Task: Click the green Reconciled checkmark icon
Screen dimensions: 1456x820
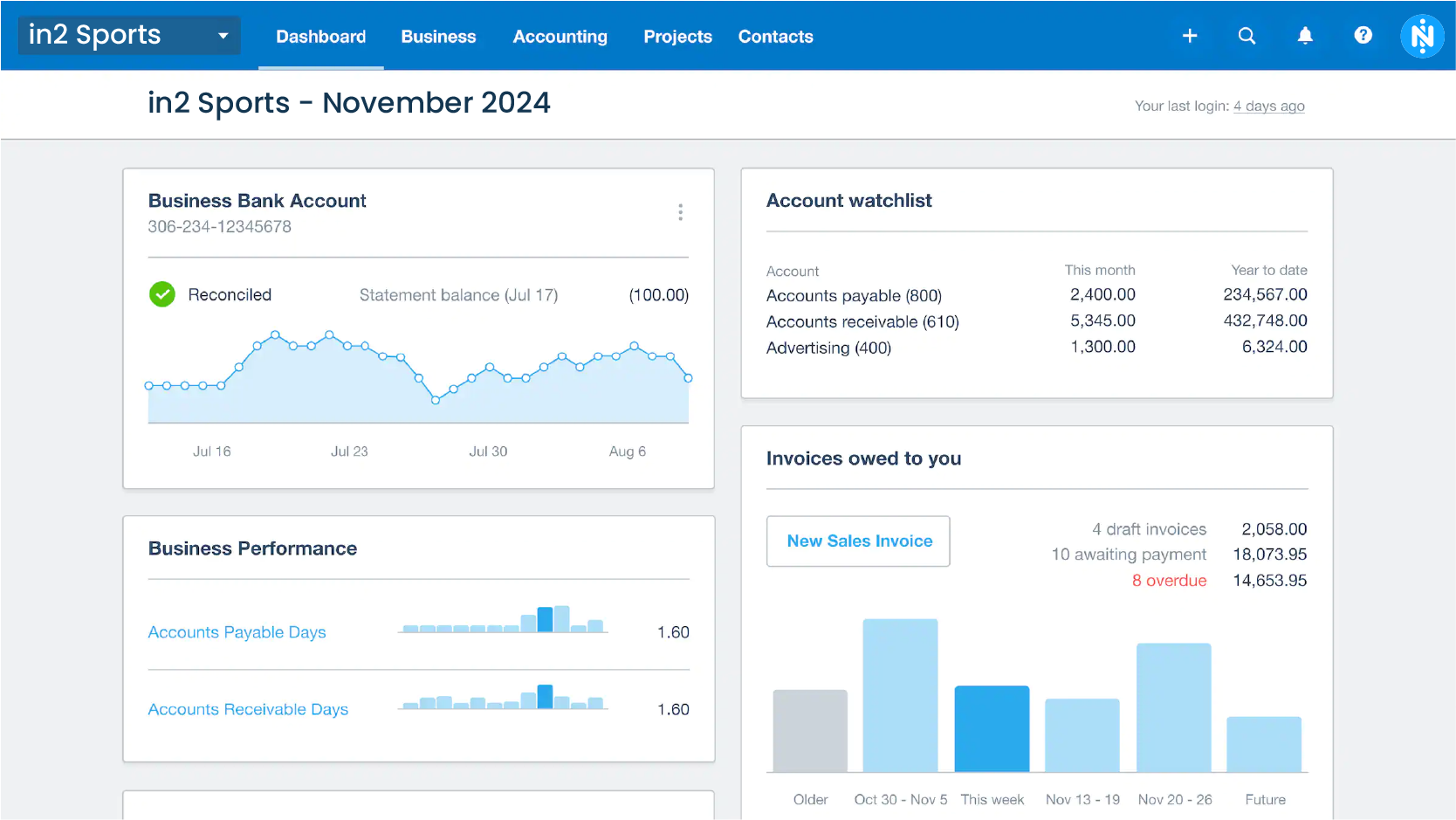Action: point(162,295)
